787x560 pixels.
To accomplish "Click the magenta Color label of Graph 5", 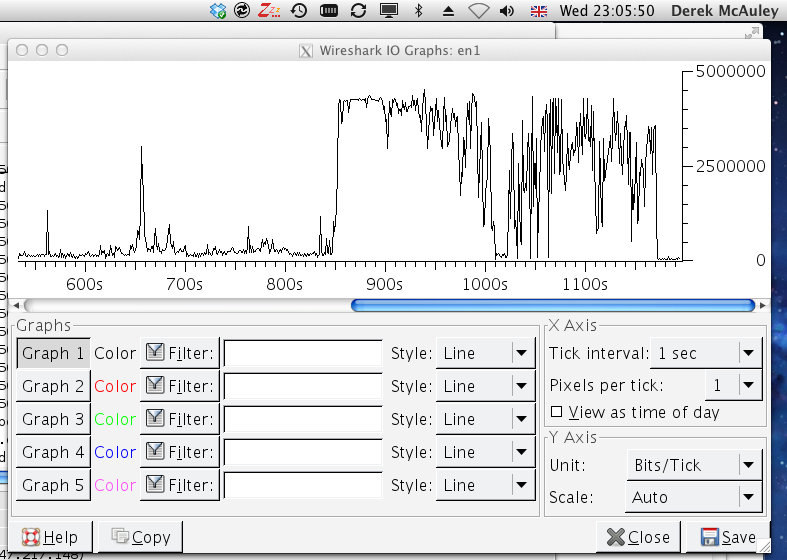I will click(x=115, y=485).
